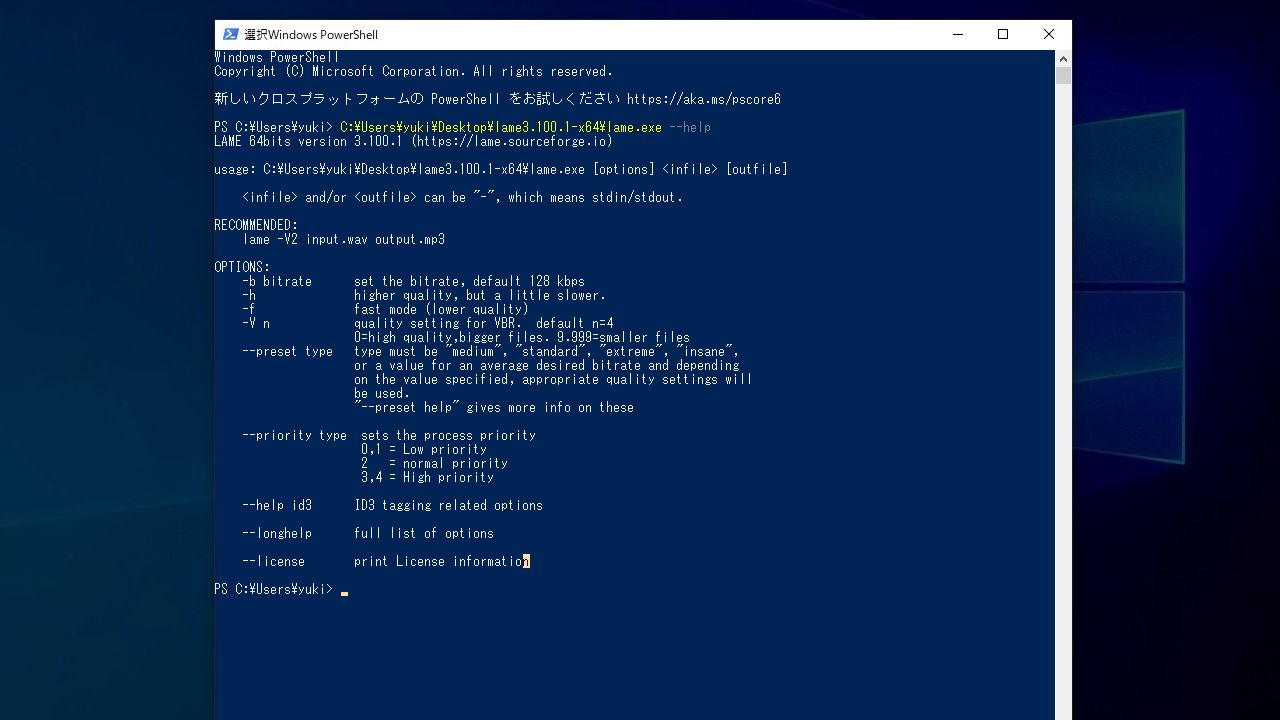Click '3,4 = High priority' line
The width and height of the screenshot is (1280, 720).
[x=428, y=477]
